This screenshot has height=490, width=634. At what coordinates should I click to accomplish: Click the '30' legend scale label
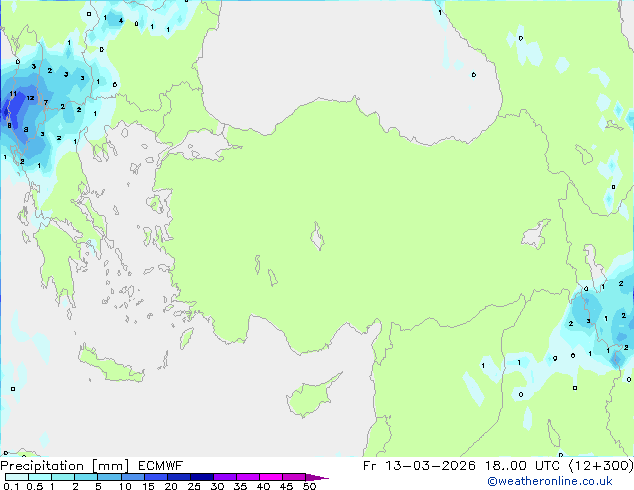pyautogui.click(x=217, y=486)
